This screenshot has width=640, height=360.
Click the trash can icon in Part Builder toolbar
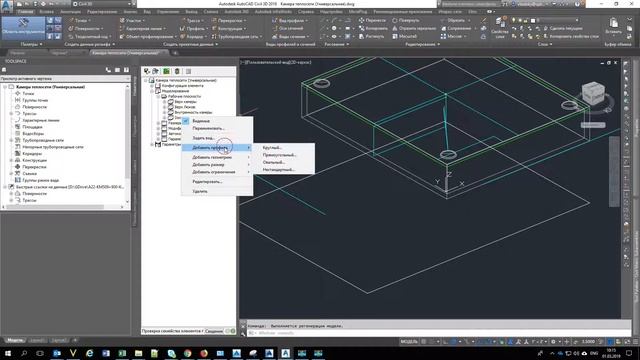(177, 71)
